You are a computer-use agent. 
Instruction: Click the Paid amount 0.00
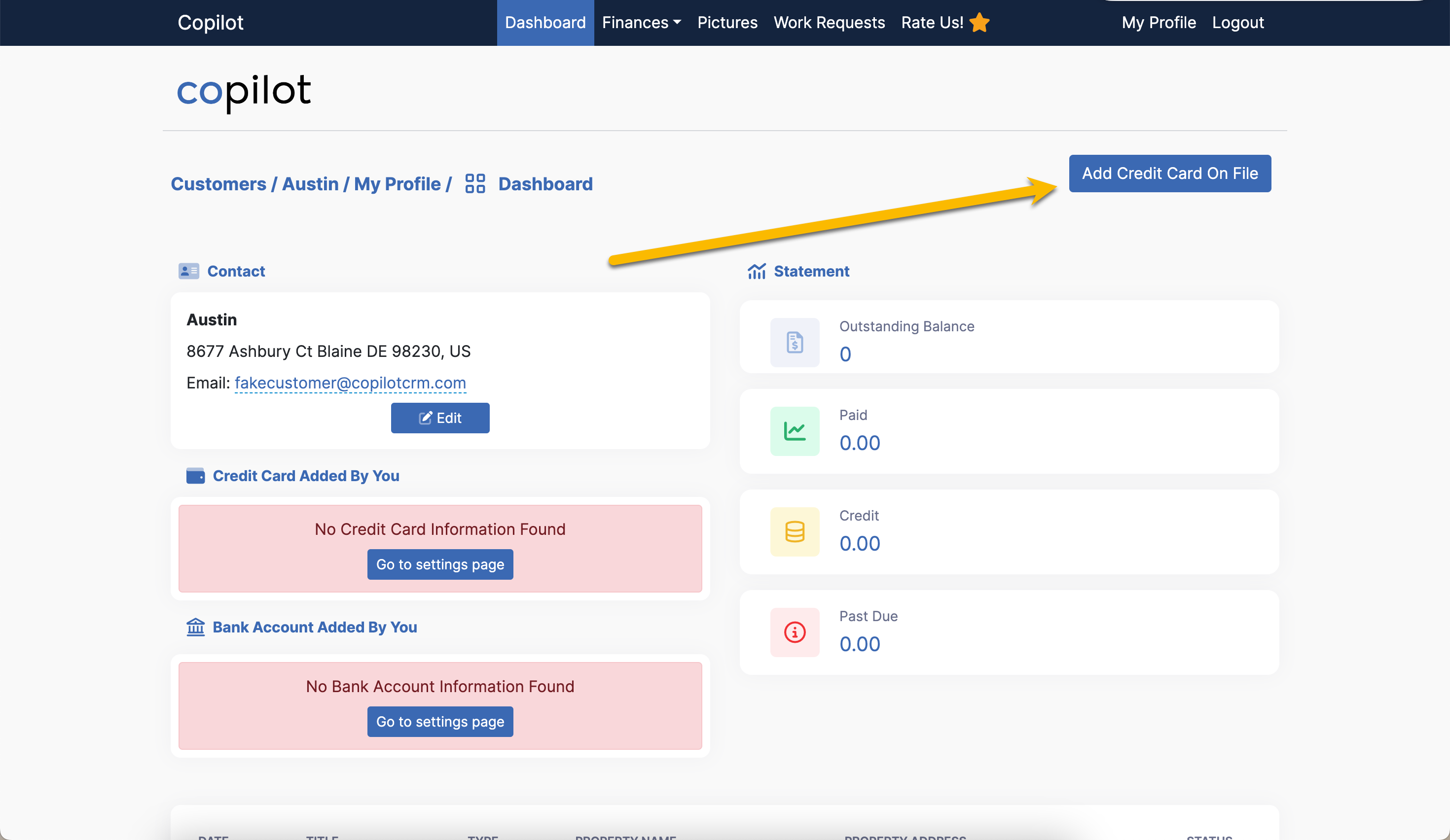tap(860, 443)
